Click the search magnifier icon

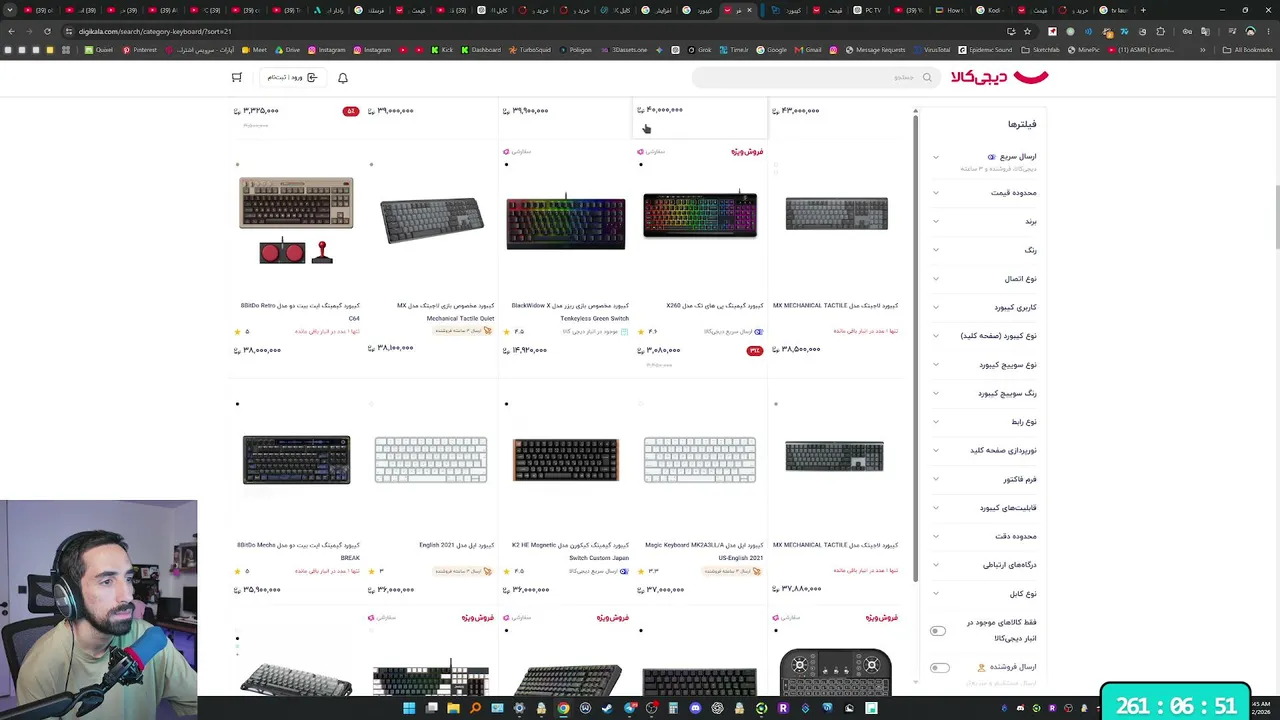(927, 78)
